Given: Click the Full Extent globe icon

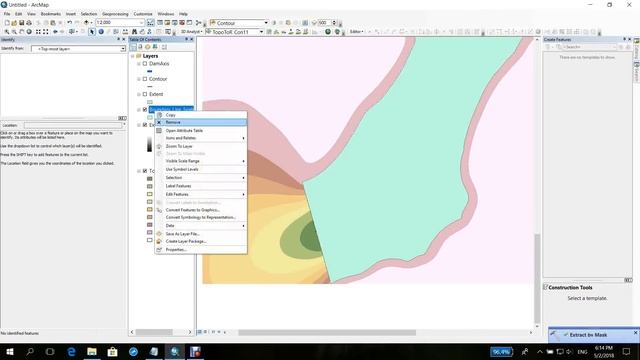Looking at the screenshot, I should point(29,32).
